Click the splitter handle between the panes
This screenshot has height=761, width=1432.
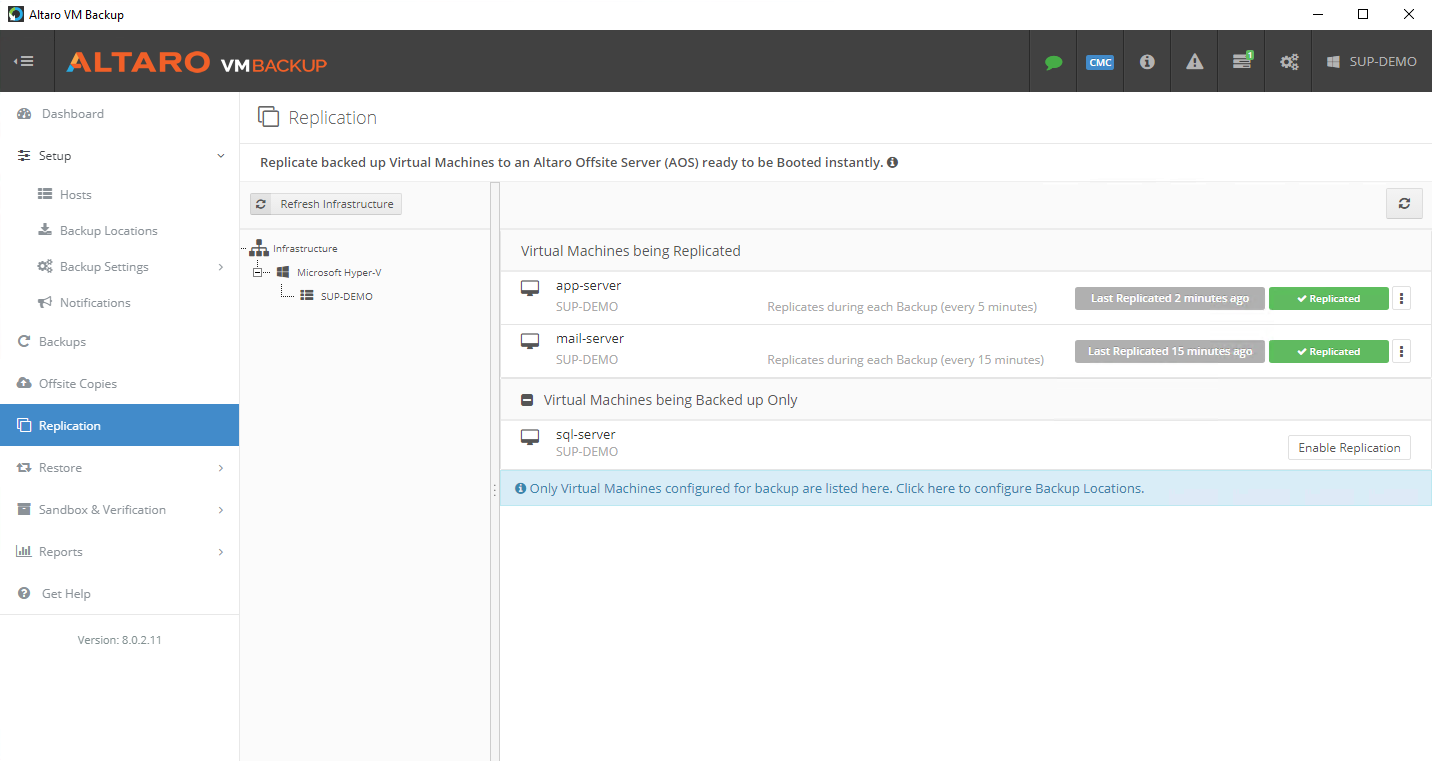(x=495, y=490)
